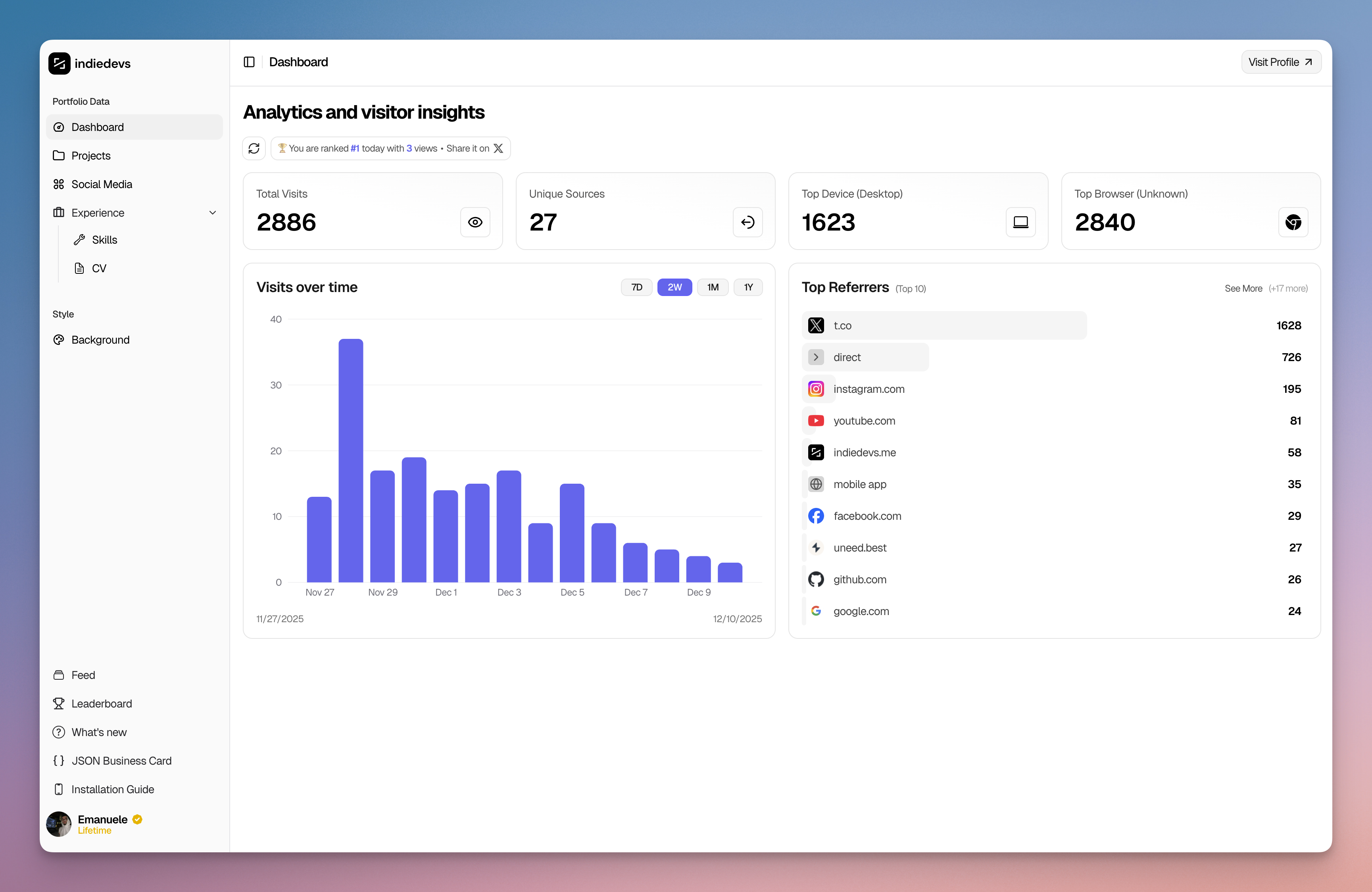Expand the direct referrer chevron
Image resolution: width=1372 pixels, height=892 pixels.
tap(816, 357)
